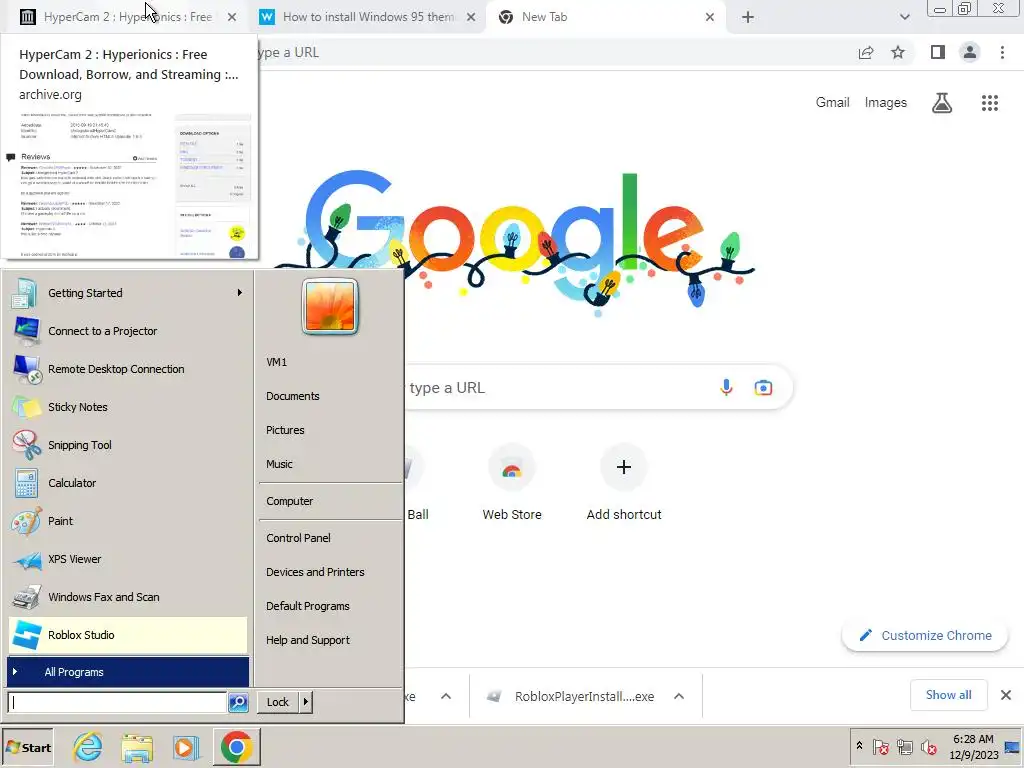Click the Start menu search magnifier button
Image resolution: width=1024 pixels, height=768 pixels.
[x=238, y=702]
